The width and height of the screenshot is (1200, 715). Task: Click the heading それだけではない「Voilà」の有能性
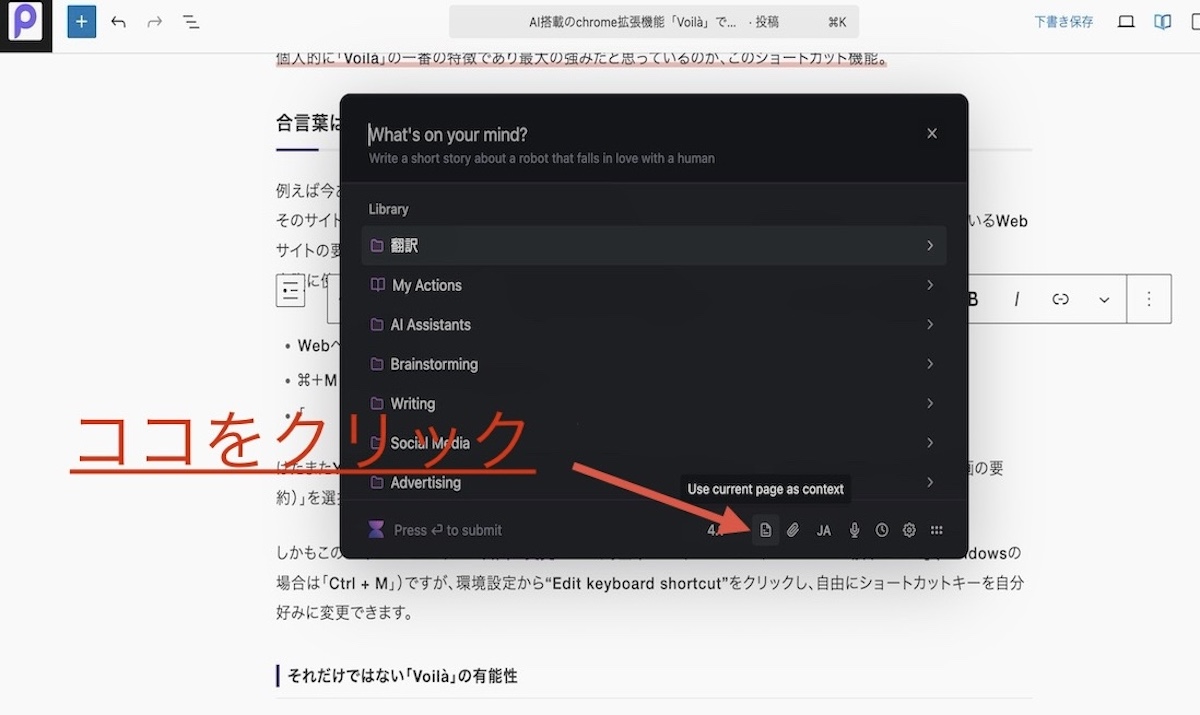tap(402, 676)
